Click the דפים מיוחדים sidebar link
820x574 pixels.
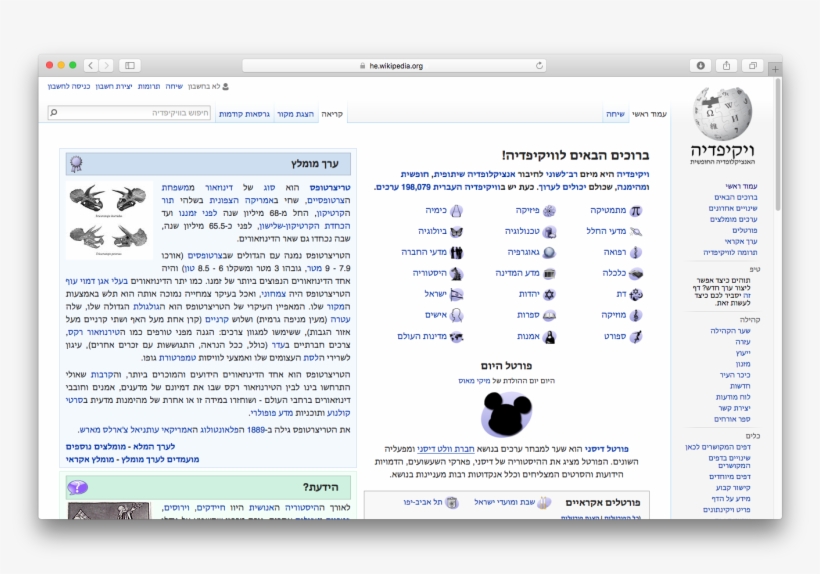coord(730,476)
